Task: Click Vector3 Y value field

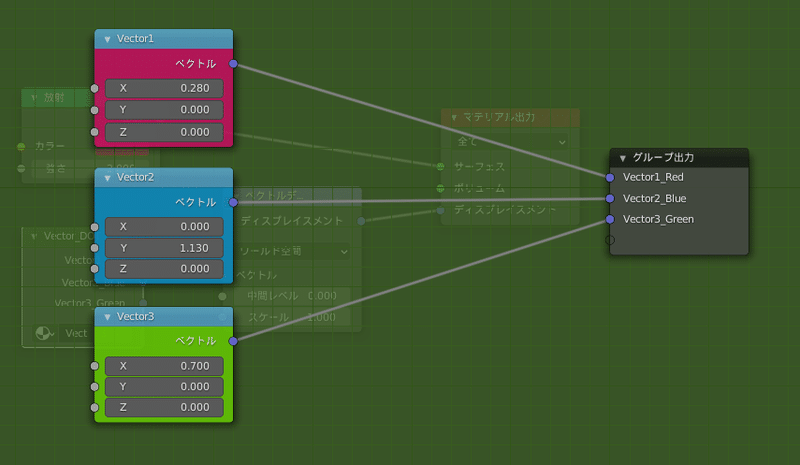Action: coord(164,387)
